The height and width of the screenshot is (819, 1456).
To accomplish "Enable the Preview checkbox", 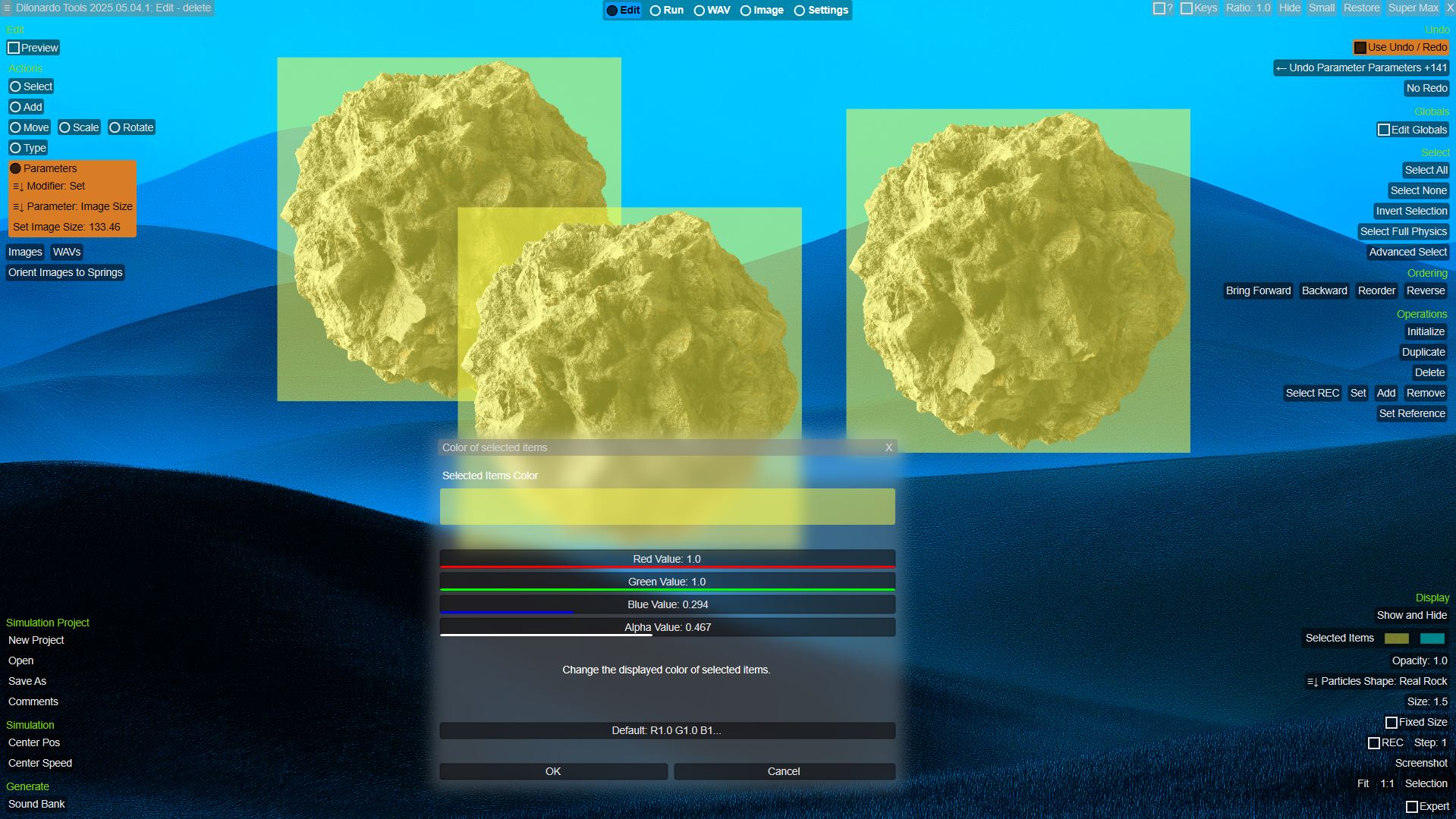I will click(x=14, y=48).
